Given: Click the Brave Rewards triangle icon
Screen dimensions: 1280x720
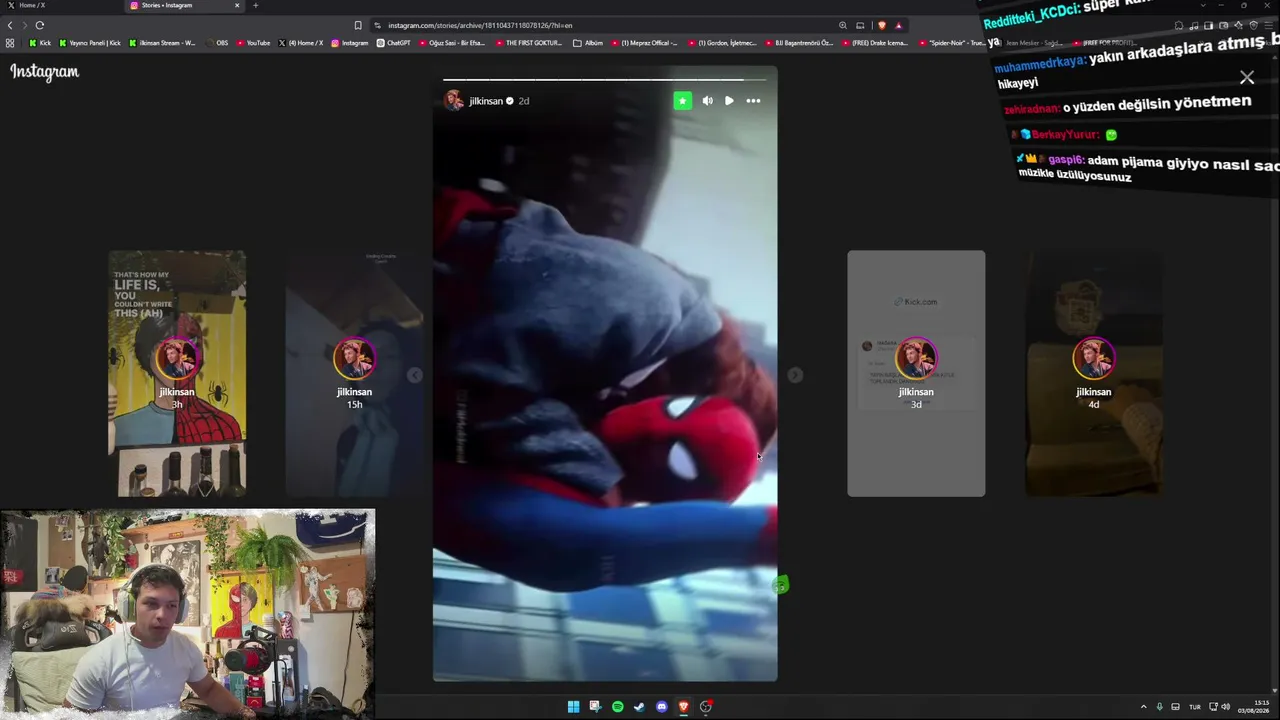Looking at the screenshot, I should coord(898,25).
